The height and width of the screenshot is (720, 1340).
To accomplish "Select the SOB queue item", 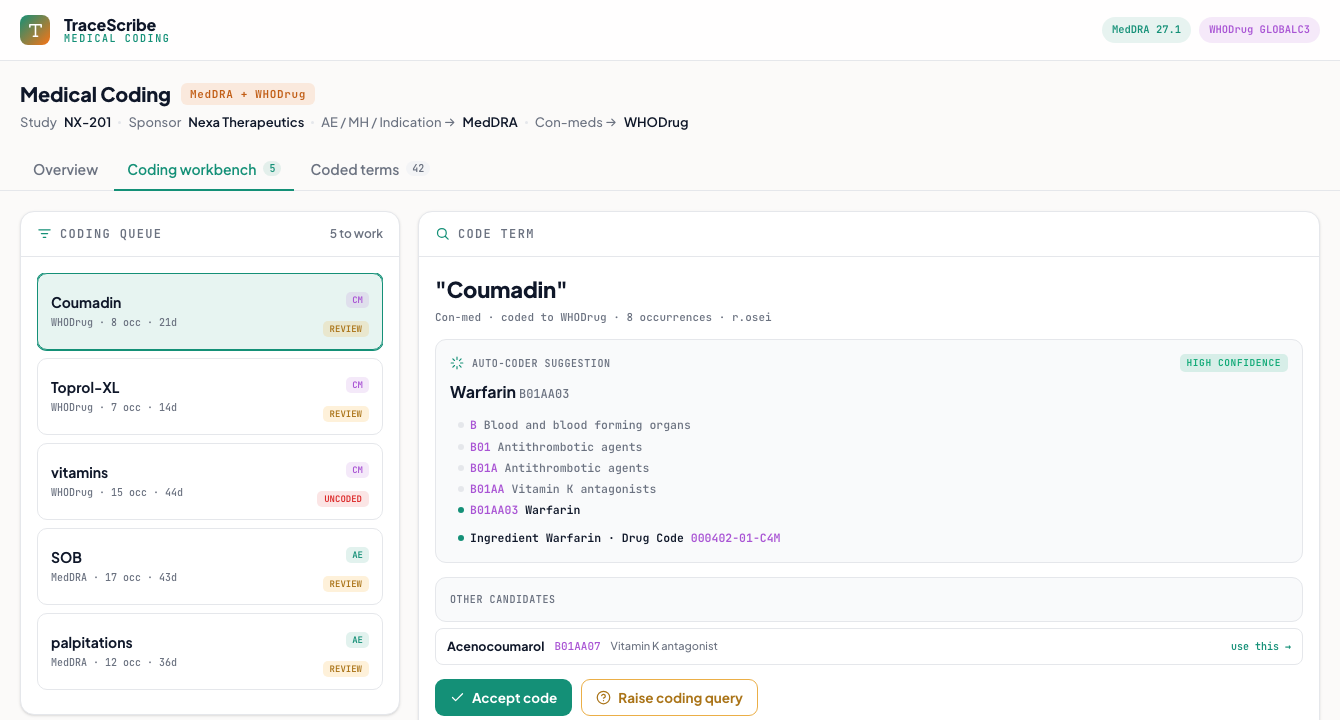I will [x=210, y=567].
